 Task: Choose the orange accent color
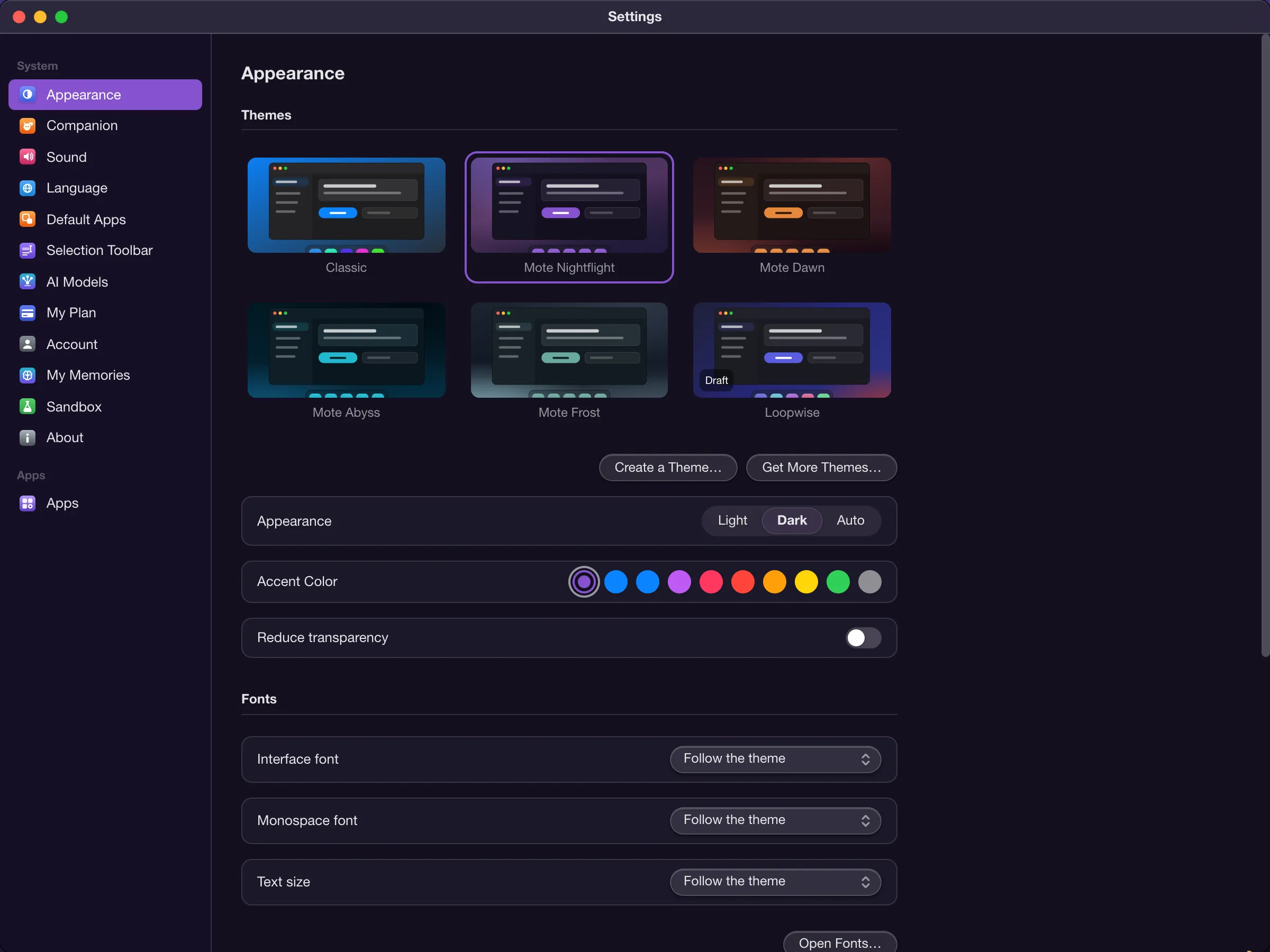pos(775,582)
